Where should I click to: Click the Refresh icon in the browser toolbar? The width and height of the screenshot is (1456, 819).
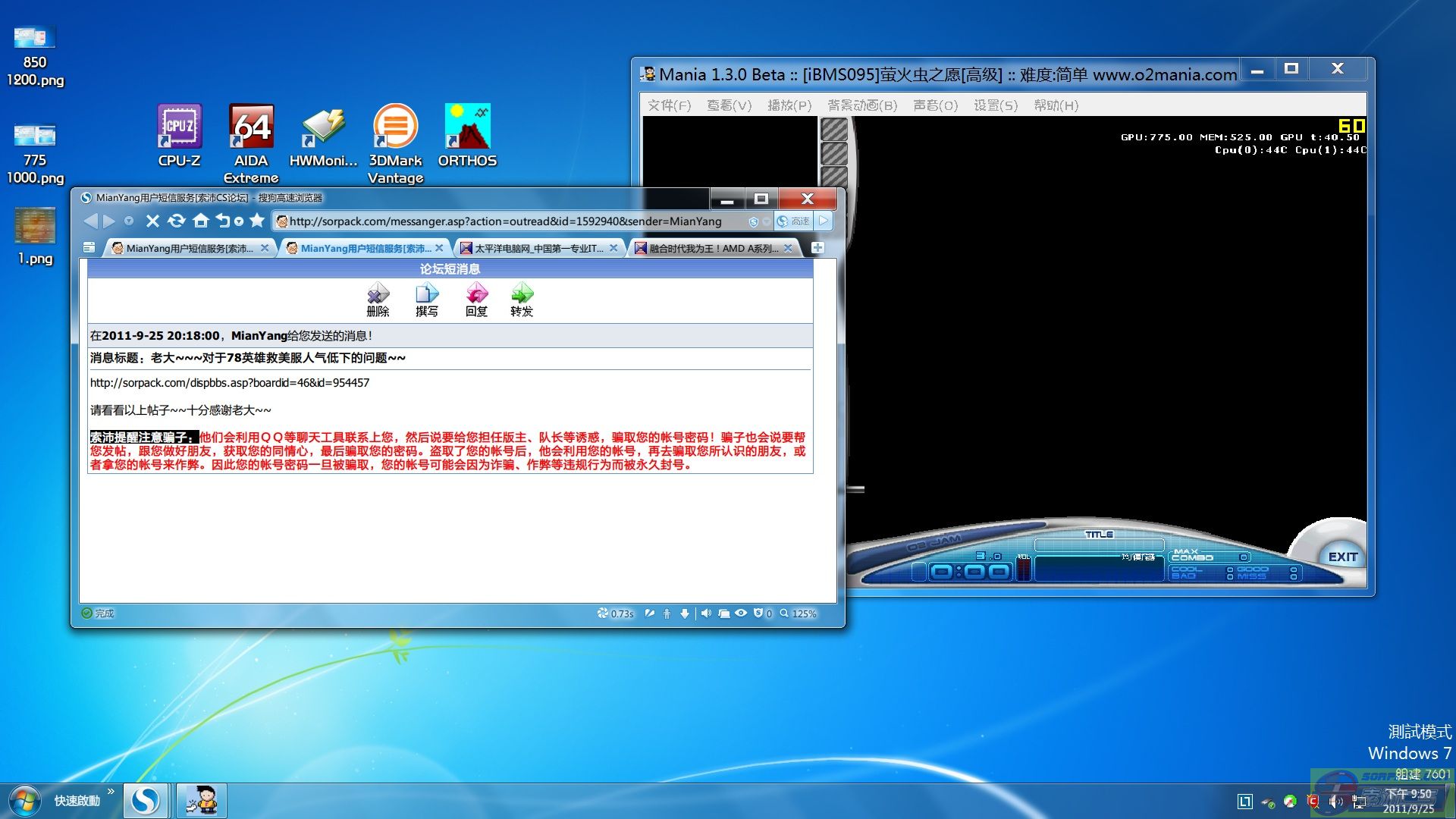point(177,221)
